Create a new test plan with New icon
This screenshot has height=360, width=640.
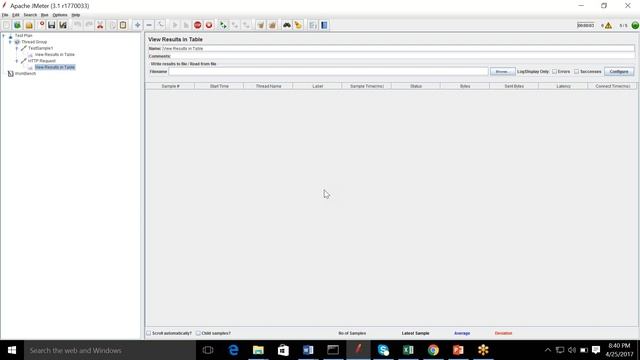(6, 25)
